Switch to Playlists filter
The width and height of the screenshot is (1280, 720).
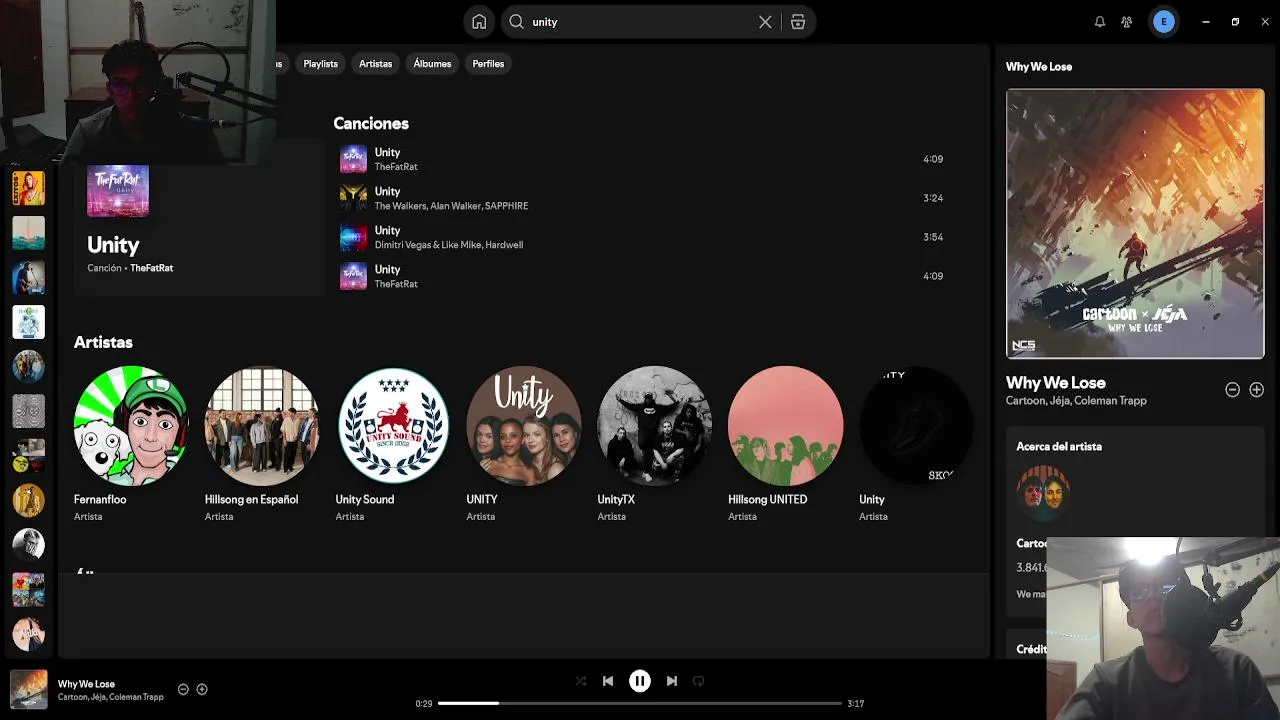click(320, 64)
